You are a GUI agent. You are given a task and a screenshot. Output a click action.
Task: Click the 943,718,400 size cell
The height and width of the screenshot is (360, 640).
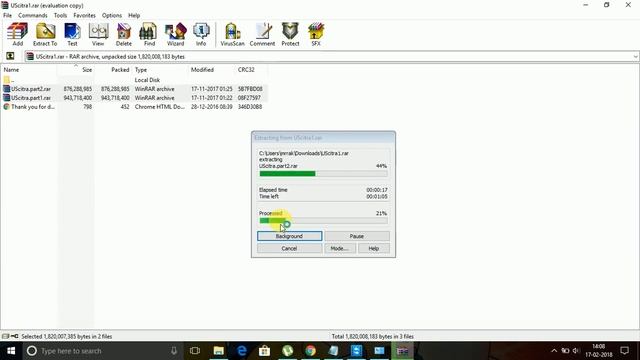pyautogui.click(x=78, y=98)
